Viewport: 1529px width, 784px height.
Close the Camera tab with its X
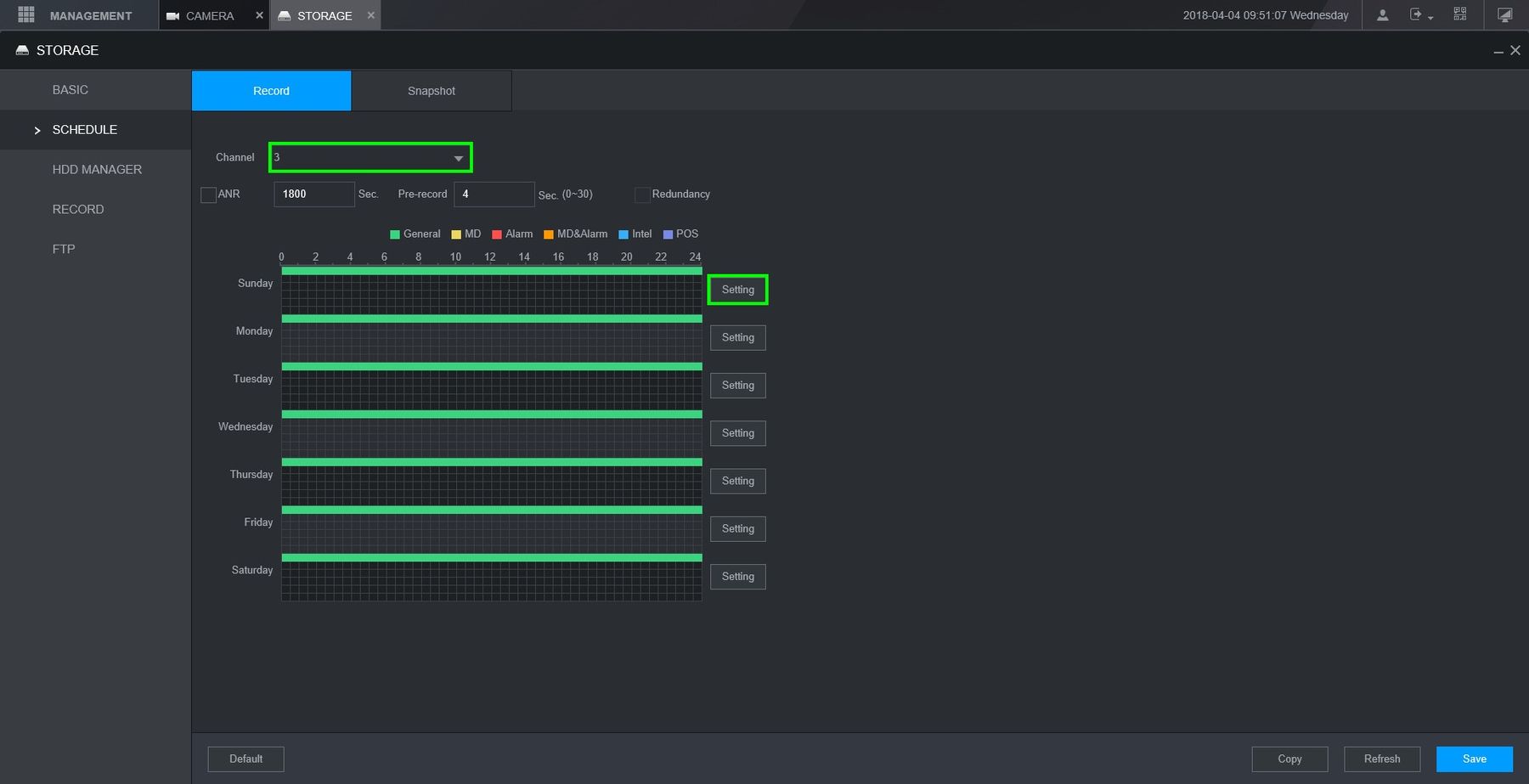pos(259,15)
